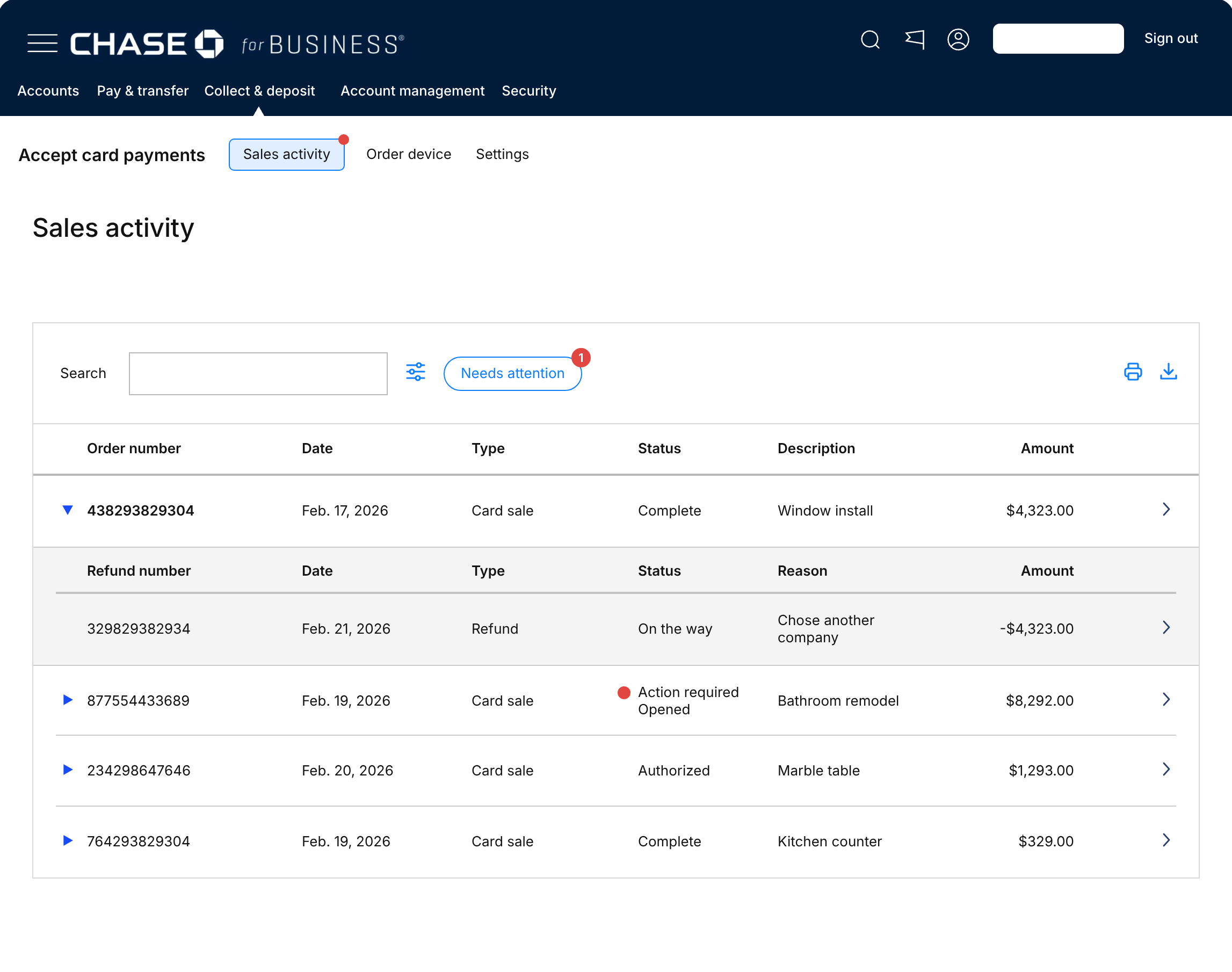
Task: Click the Chose another company reason
Action: (825, 629)
